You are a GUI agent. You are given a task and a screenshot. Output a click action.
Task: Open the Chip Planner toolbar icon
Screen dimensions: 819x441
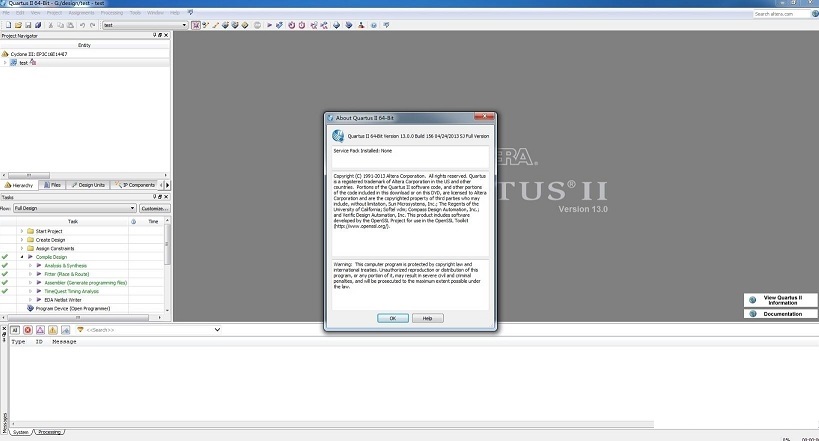coord(244,25)
